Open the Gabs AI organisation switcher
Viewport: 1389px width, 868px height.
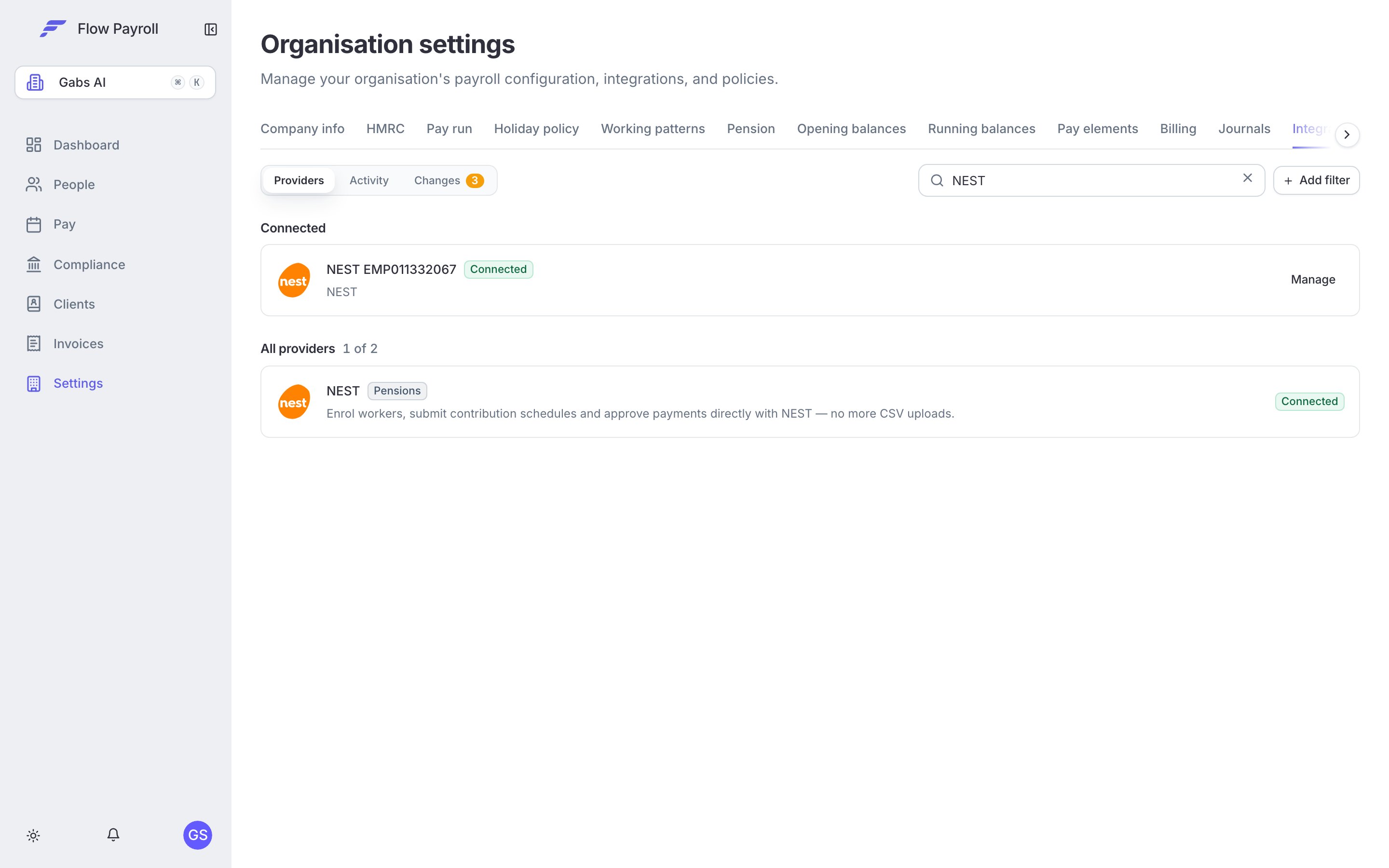pyautogui.click(x=115, y=82)
